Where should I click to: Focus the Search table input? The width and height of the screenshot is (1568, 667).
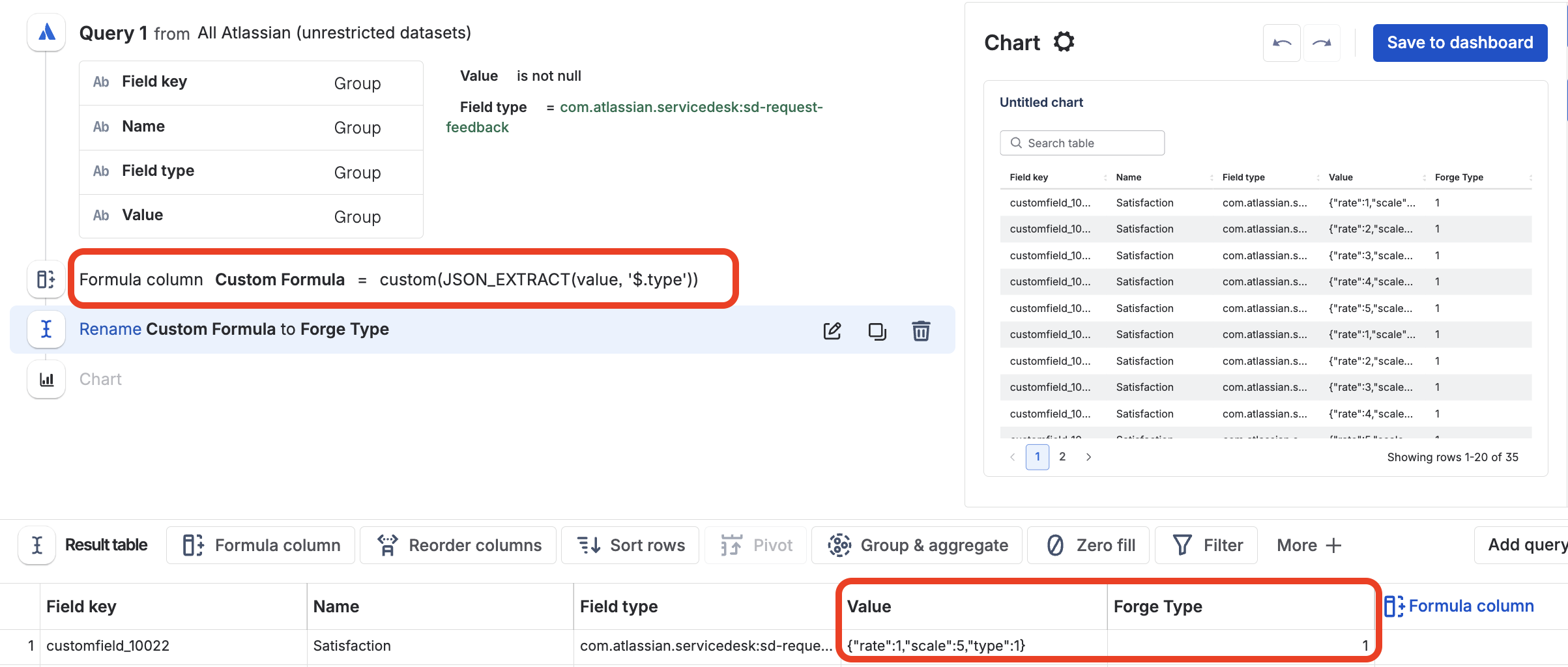[x=1082, y=143]
